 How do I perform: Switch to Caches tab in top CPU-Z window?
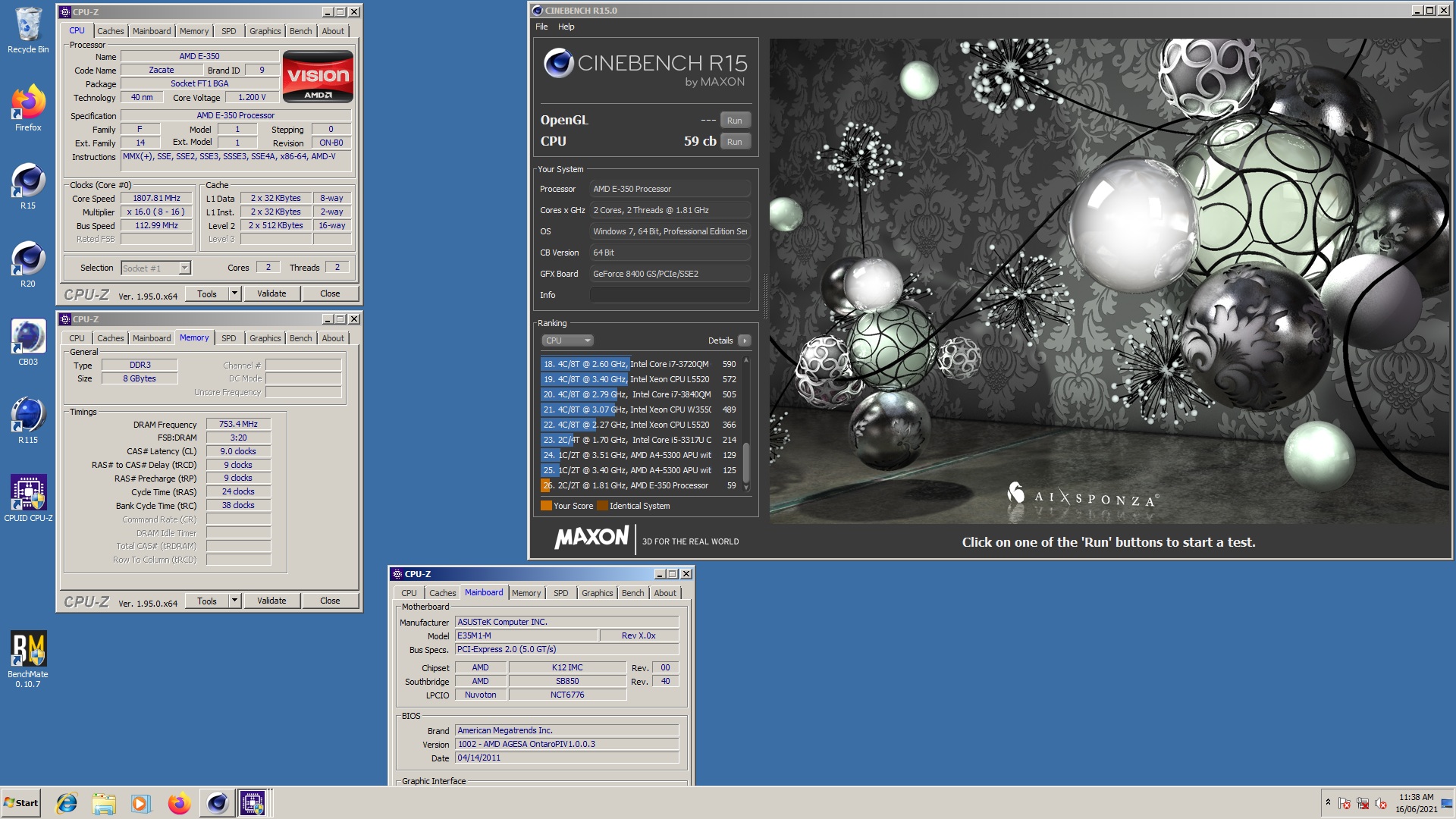110,31
